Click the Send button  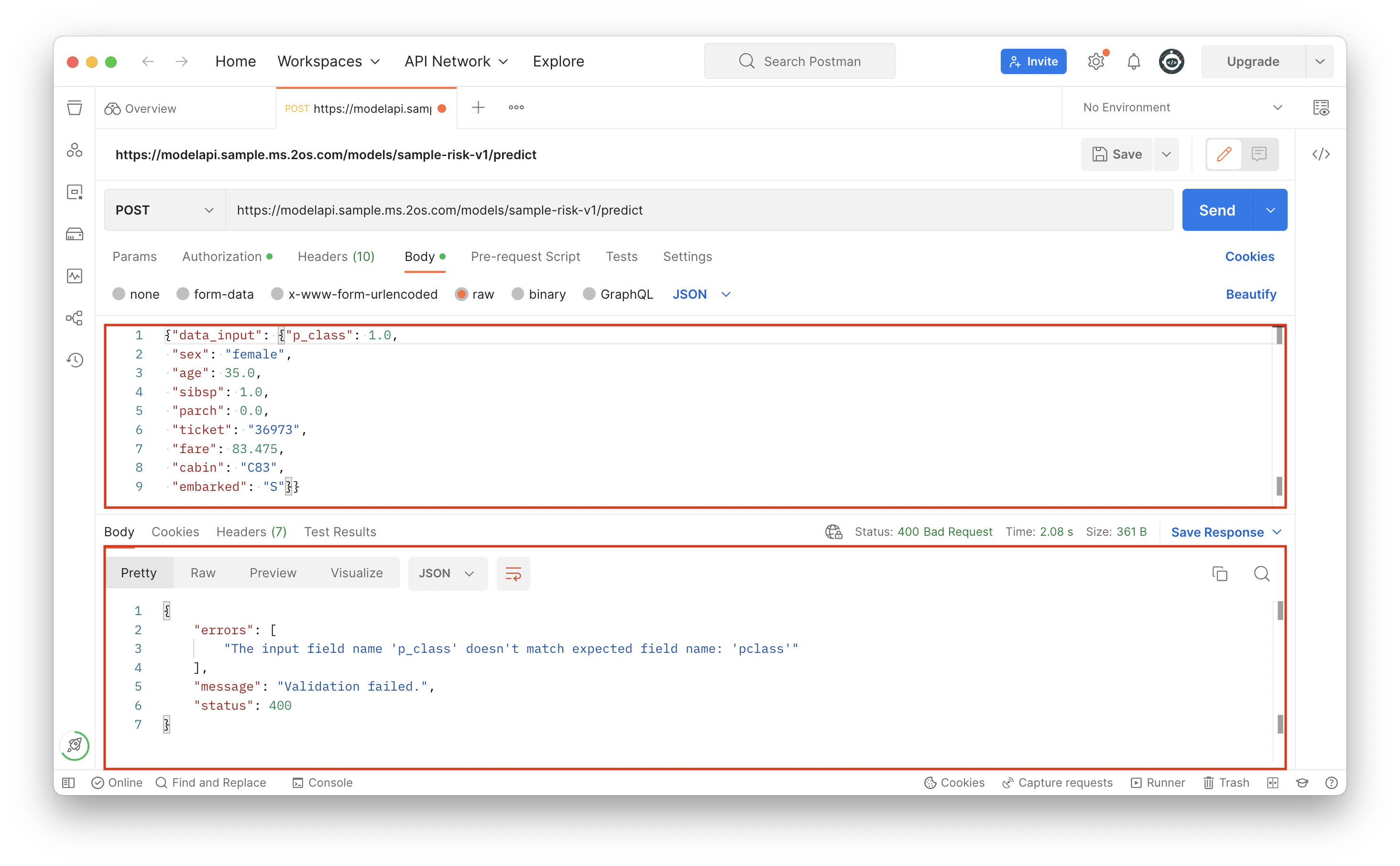pos(1217,210)
